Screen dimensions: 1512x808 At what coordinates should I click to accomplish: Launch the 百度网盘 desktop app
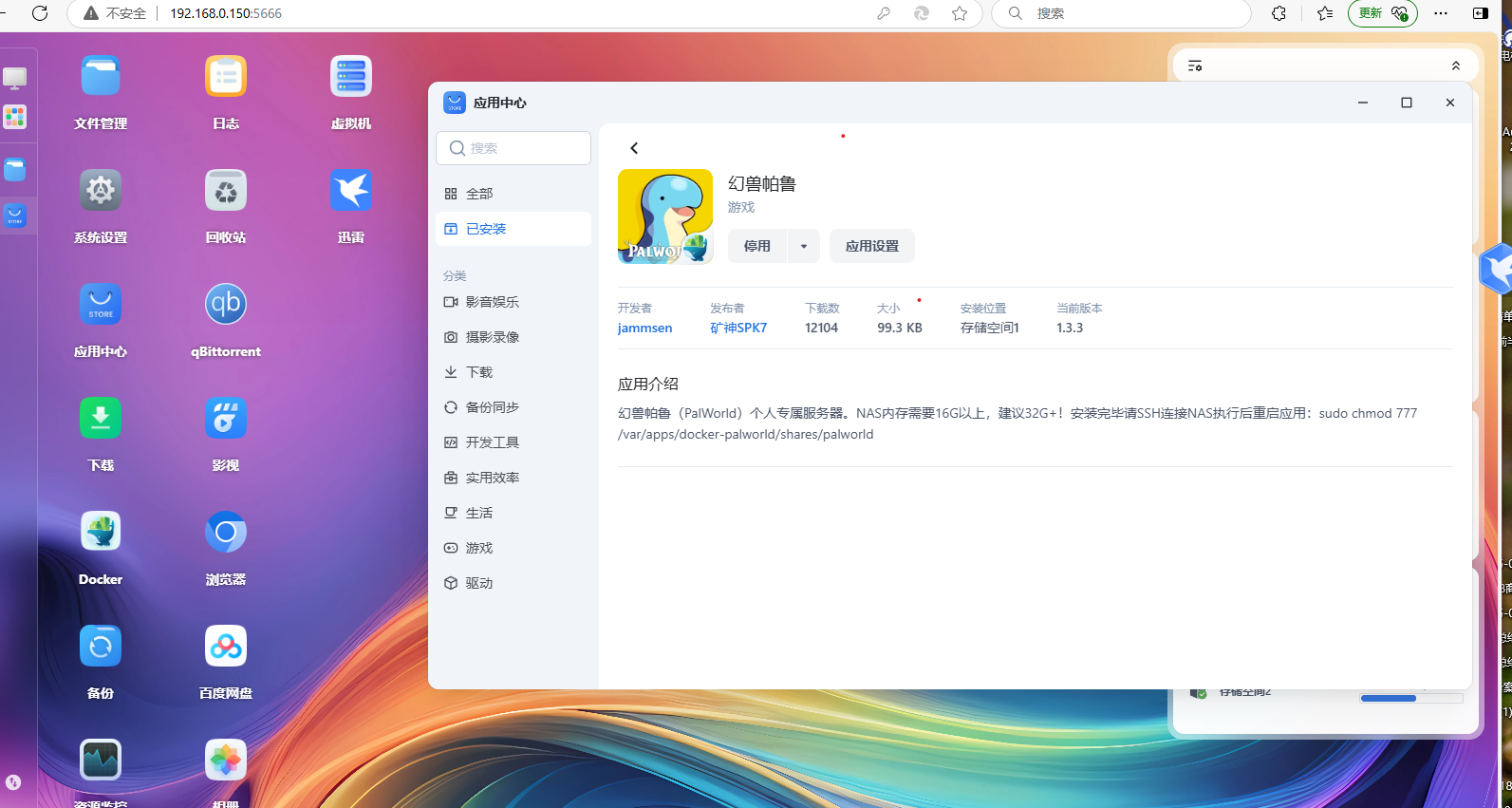226,647
